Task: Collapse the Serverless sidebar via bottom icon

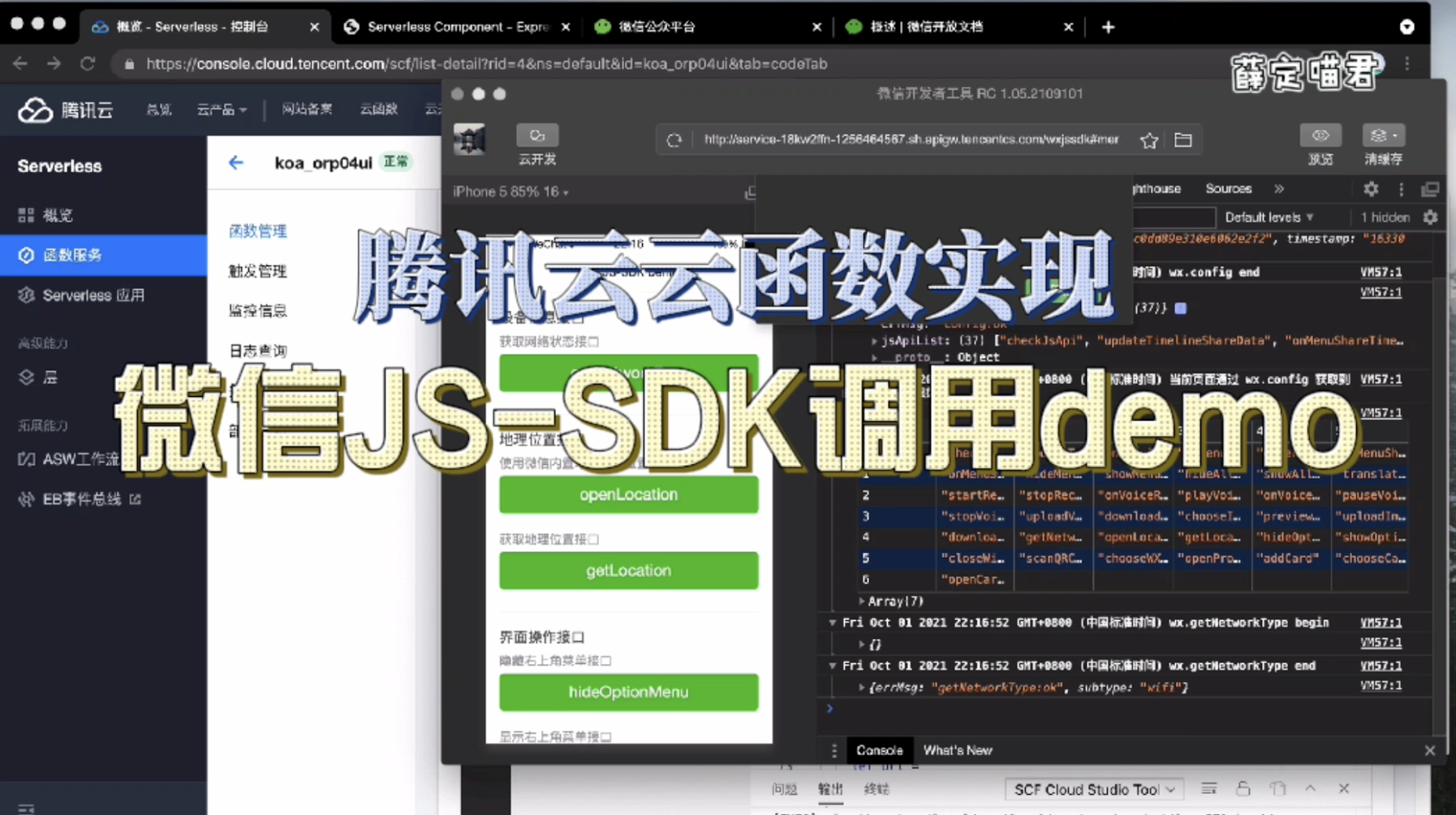Action: (26, 807)
